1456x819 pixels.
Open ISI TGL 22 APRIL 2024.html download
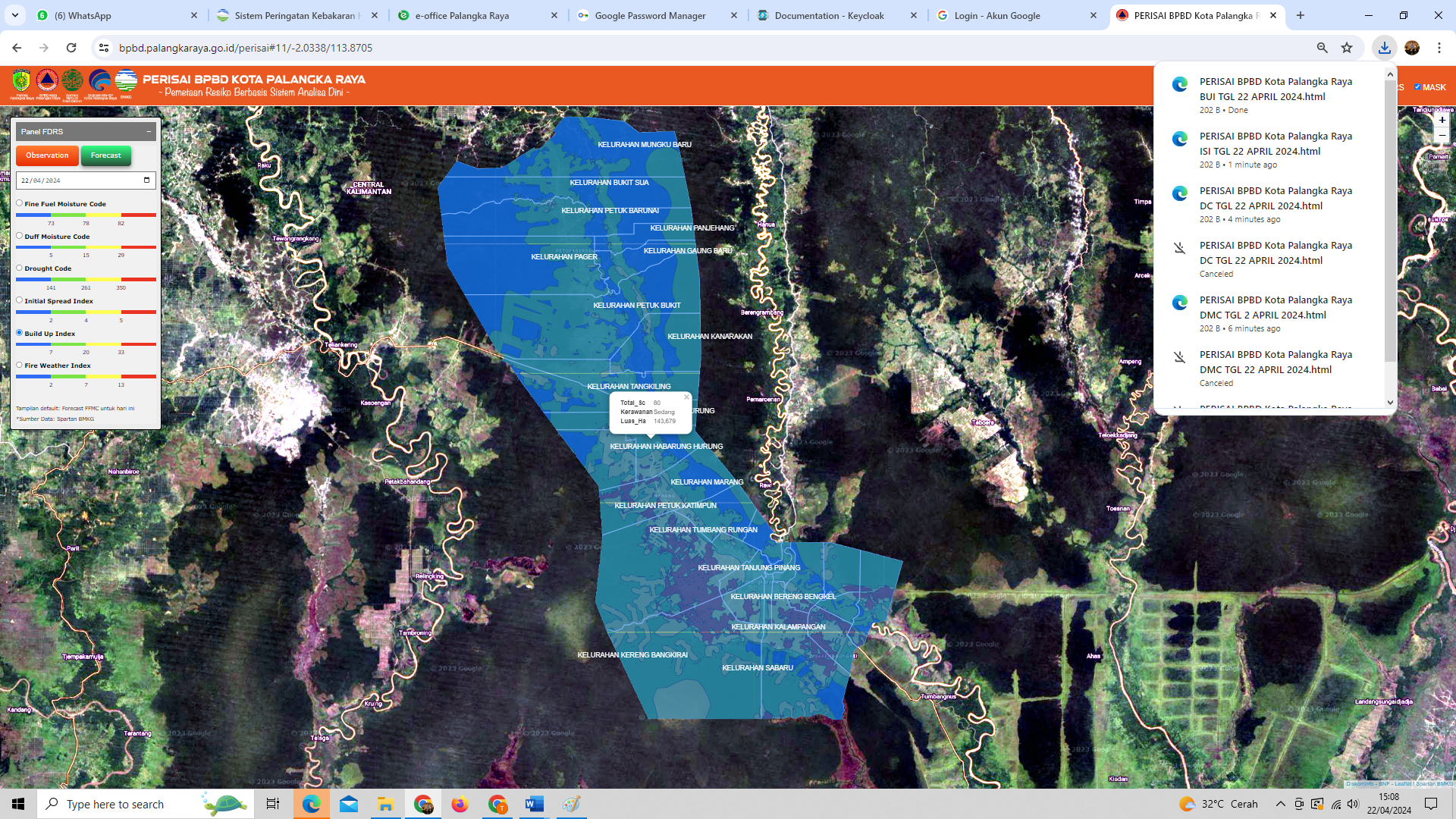1276,143
